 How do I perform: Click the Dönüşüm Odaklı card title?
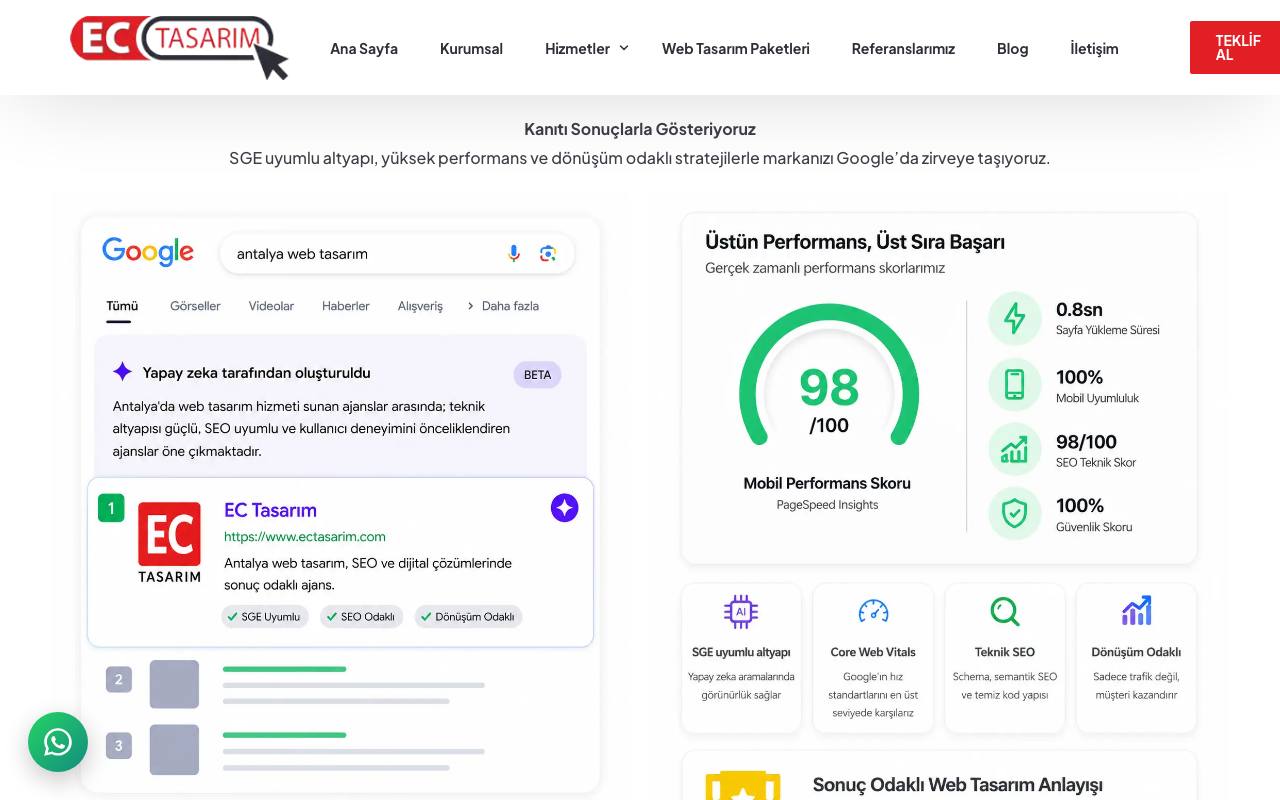click(x=1136, y=652)
